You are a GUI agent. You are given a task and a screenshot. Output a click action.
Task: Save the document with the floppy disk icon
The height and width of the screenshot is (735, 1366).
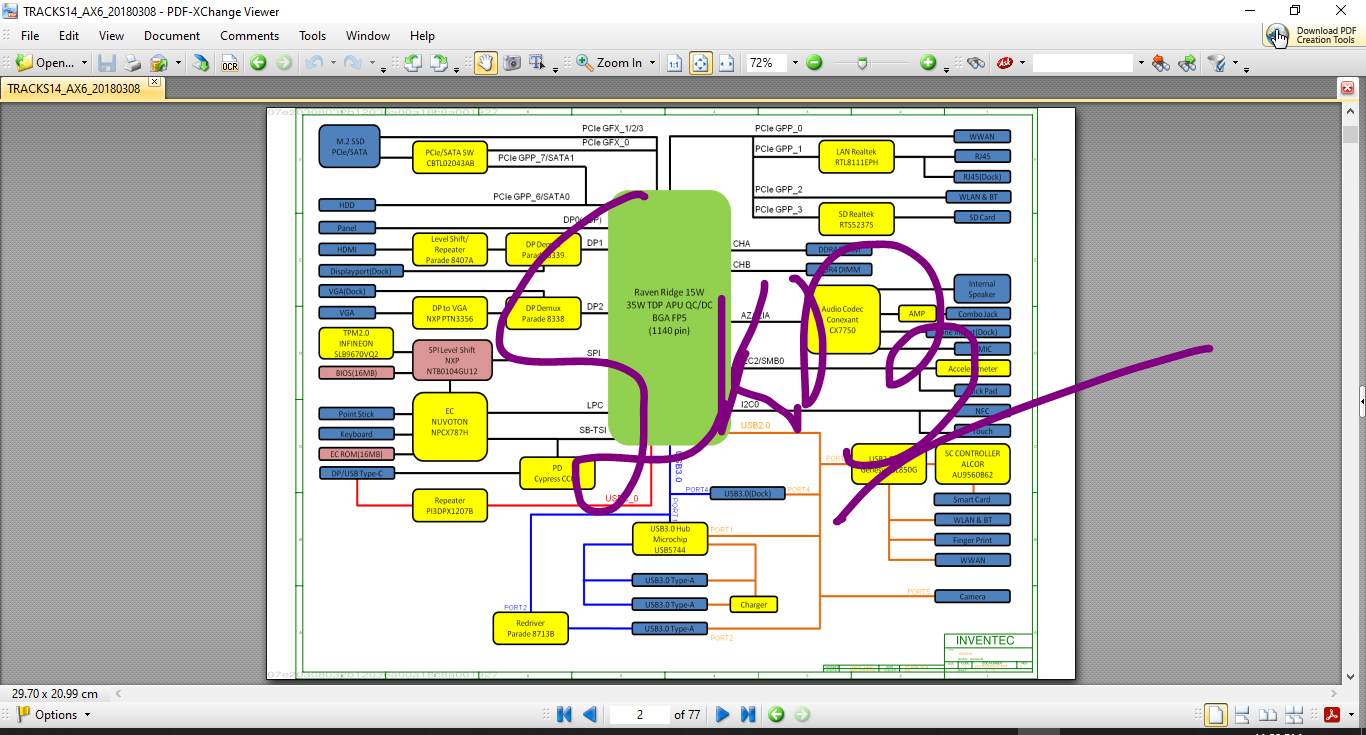click(x=106, y=63)
